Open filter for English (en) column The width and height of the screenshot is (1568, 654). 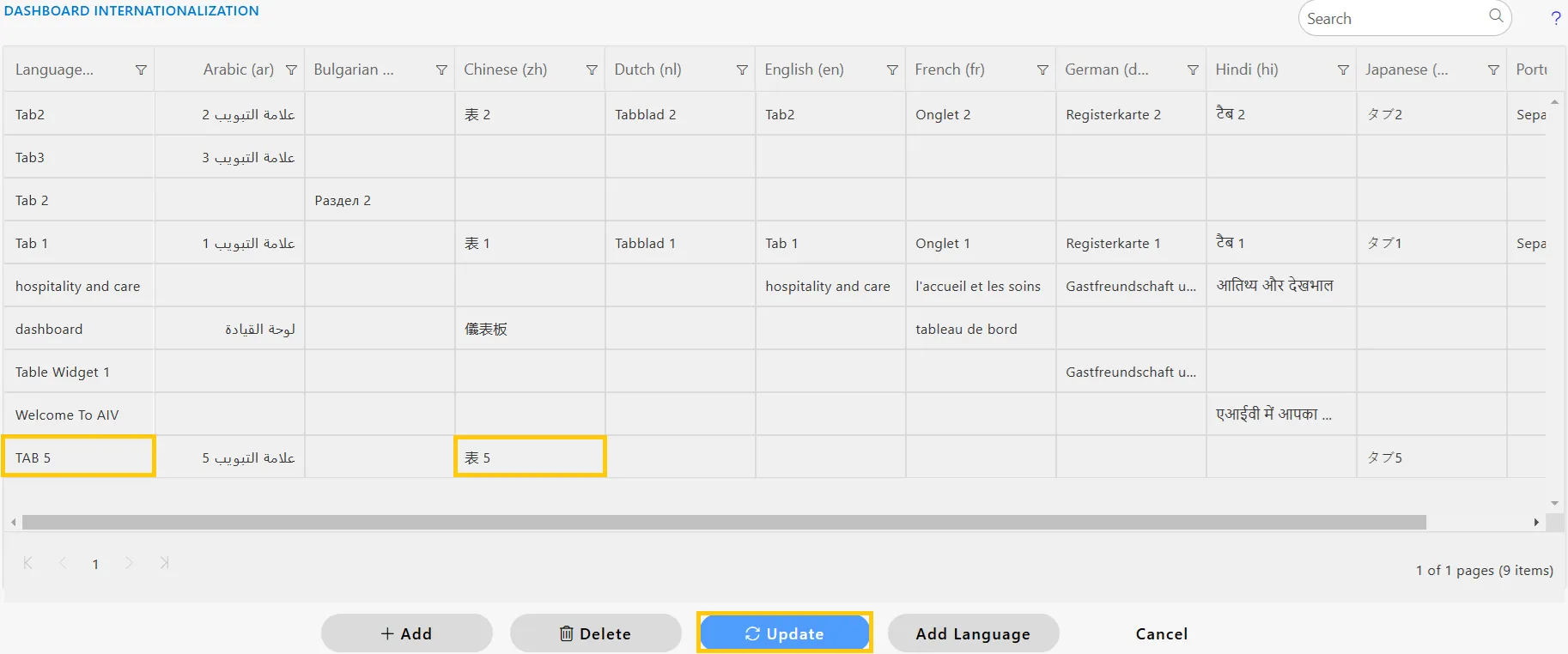892,70
